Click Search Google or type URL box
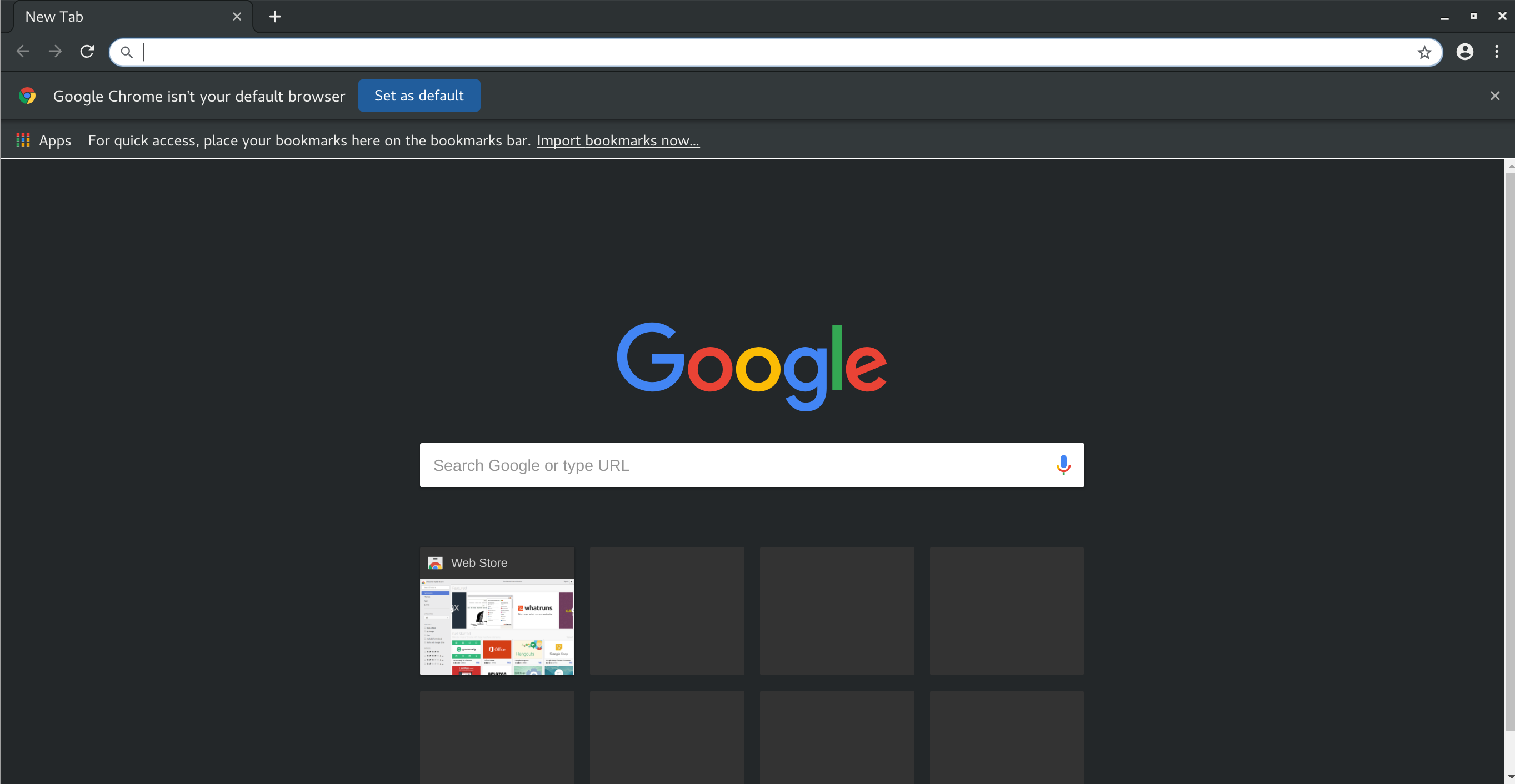Screen dimensions: 1515x784 tap(752, 465)
